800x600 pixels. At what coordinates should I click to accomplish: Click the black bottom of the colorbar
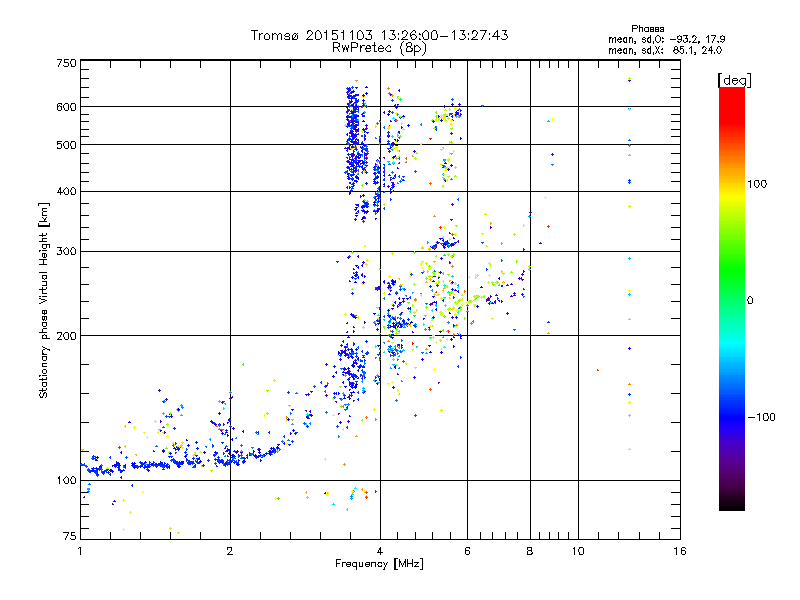click(x=732, y=503)
